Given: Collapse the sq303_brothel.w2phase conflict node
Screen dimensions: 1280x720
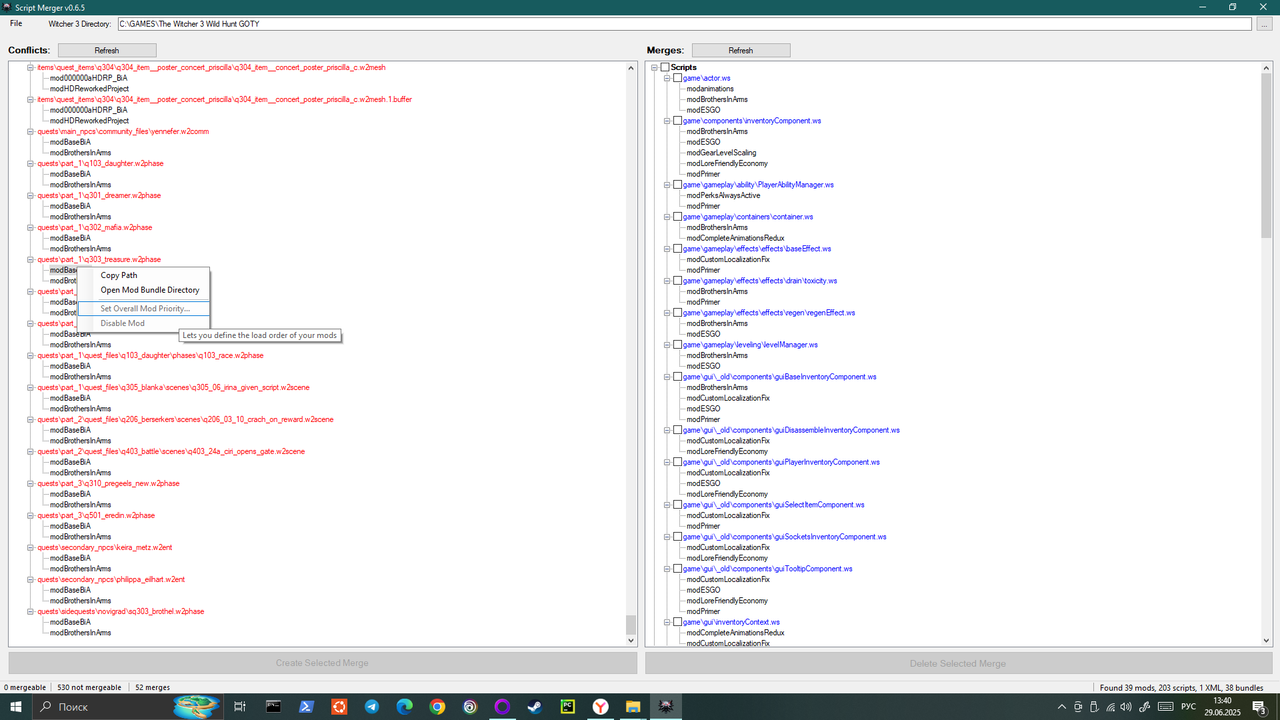Looking at the screenshot, I should [30, 611].
